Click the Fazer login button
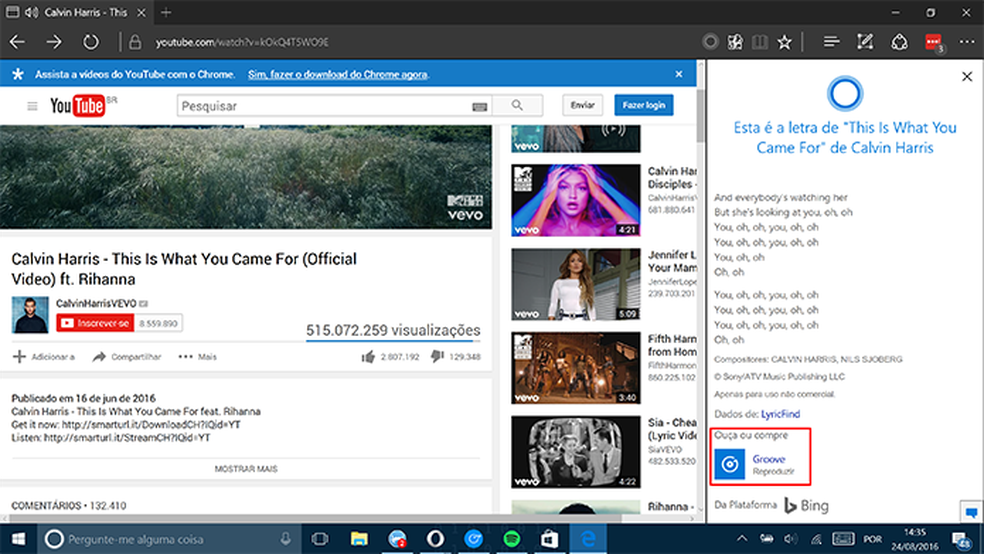Image resolution: width=984 pixels, height=554 pixels. (x=644, y=105)
